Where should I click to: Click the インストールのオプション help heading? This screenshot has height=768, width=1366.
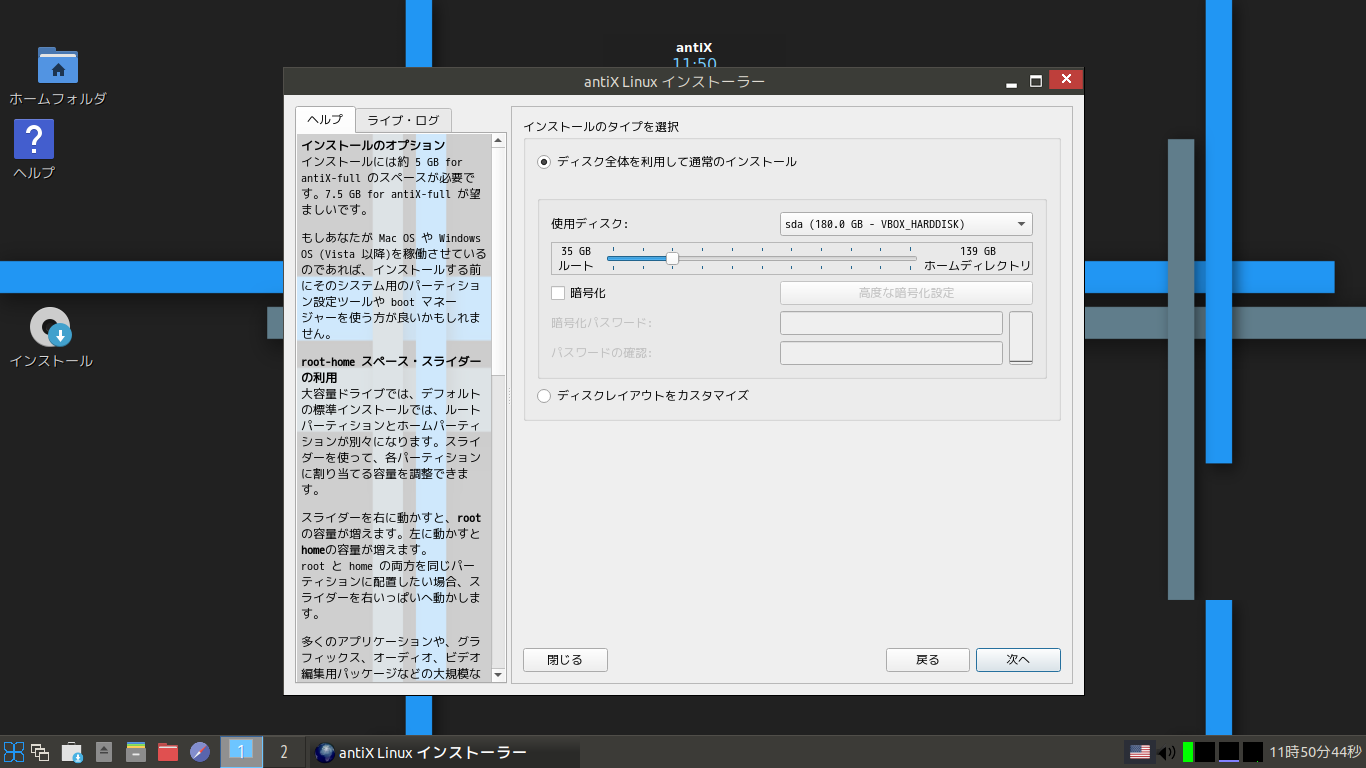click(373, 146)
